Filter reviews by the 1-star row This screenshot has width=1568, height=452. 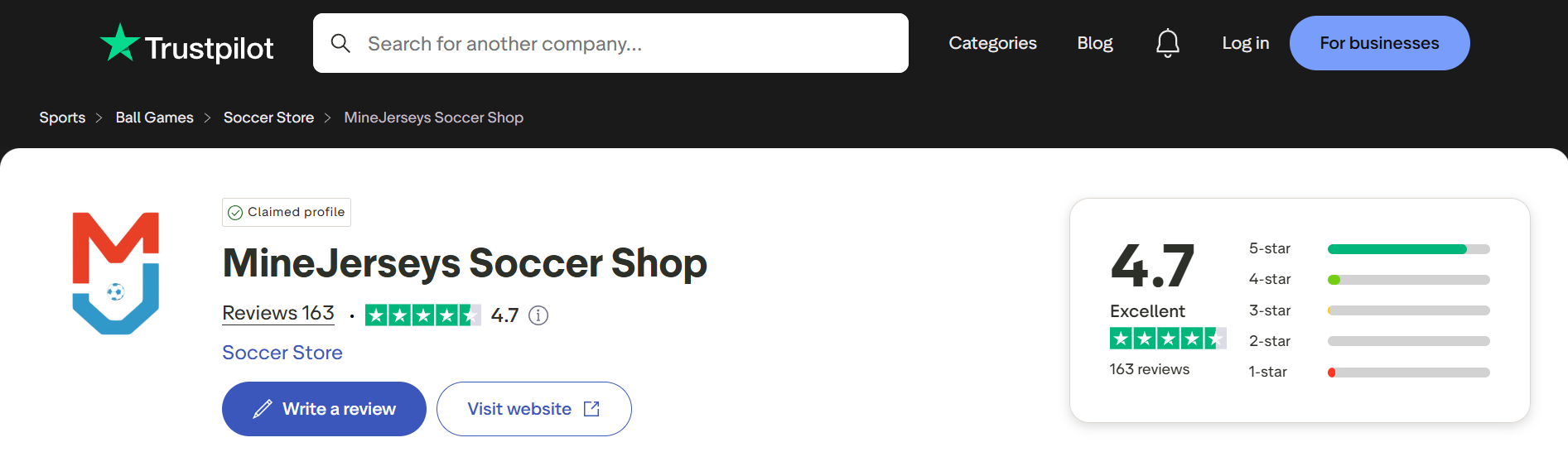click(x=1369, y=373)
